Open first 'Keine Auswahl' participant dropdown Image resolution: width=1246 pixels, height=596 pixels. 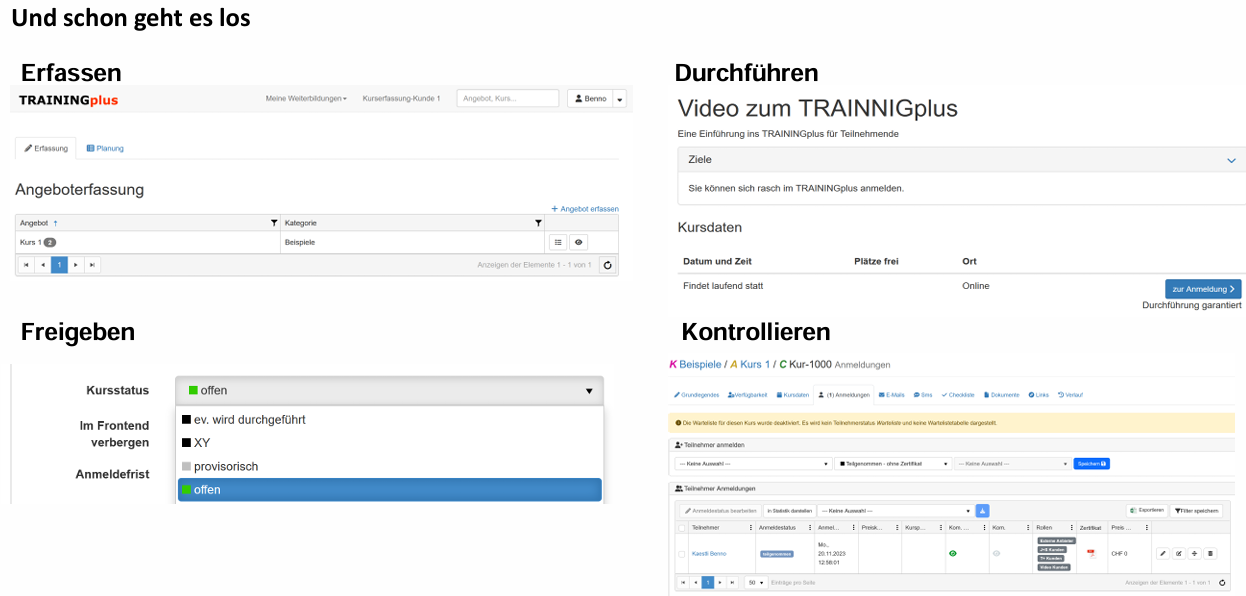pos(754,464)
